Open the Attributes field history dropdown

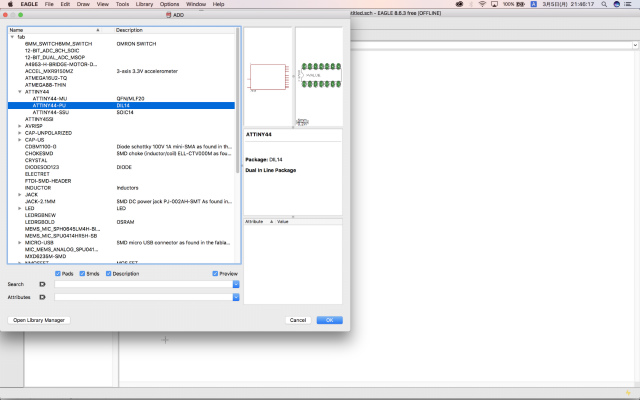click(236, 297)
